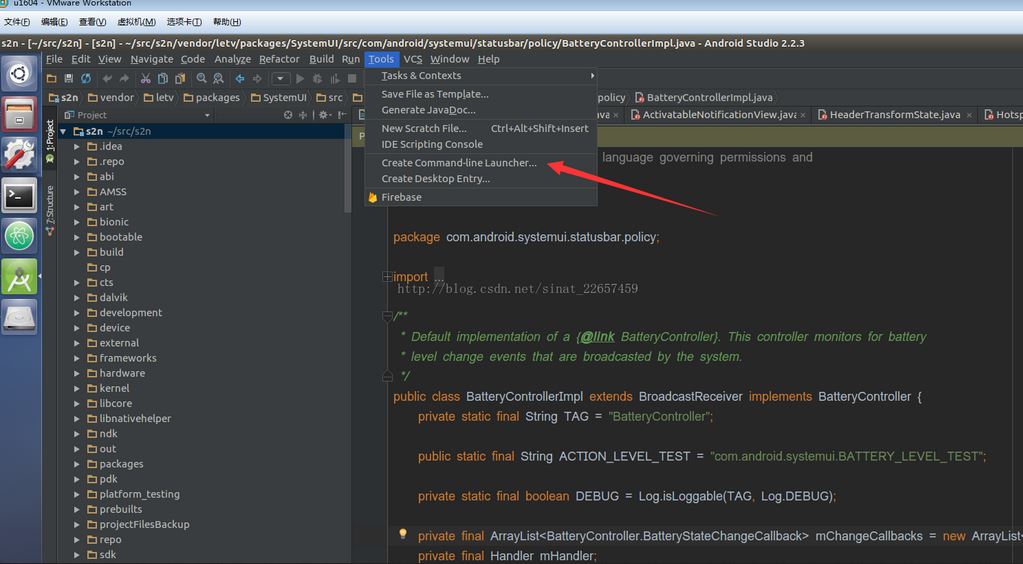The width and height of the screenshot is (1023, 564).
Task: Open Files manager in Ubuntu dock
Action: (x=19, y=114)
